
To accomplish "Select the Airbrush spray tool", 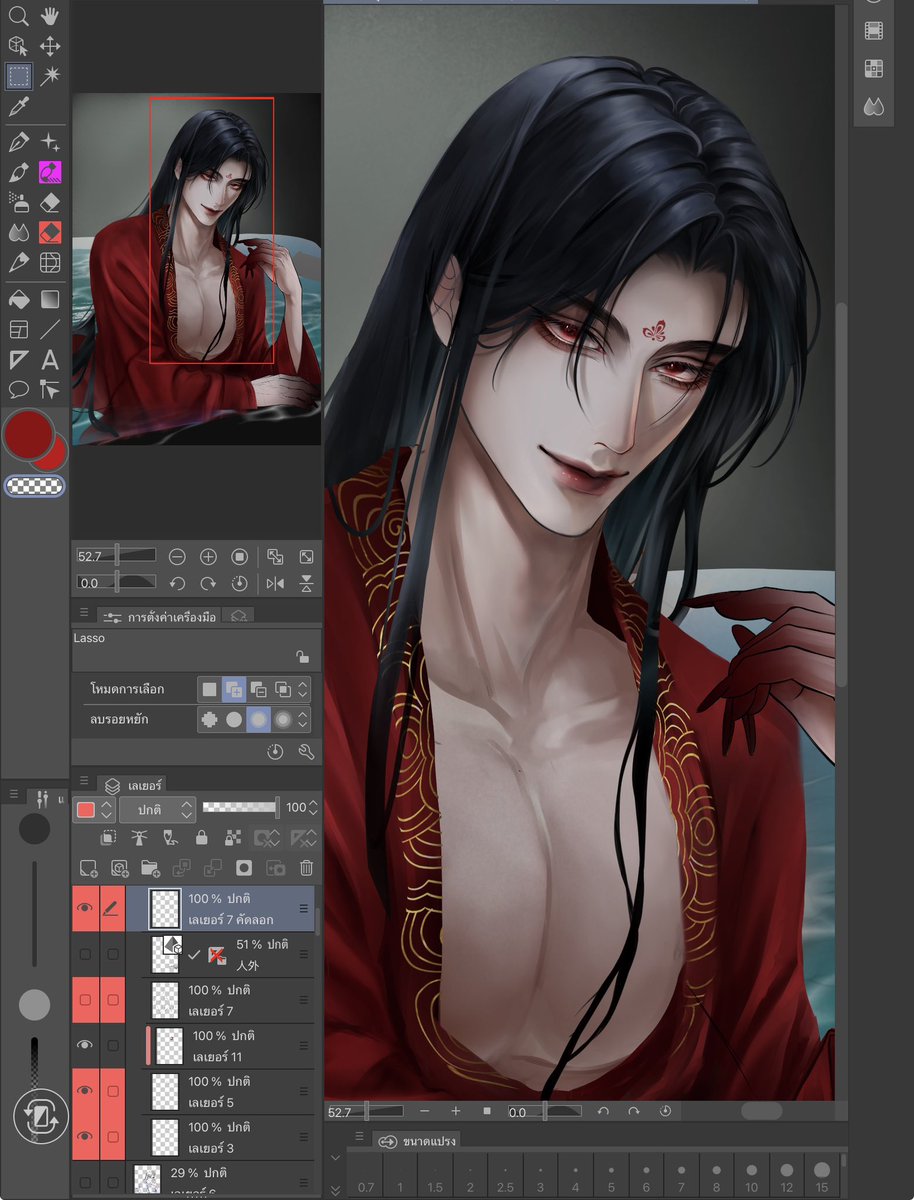I will point(18,203).
